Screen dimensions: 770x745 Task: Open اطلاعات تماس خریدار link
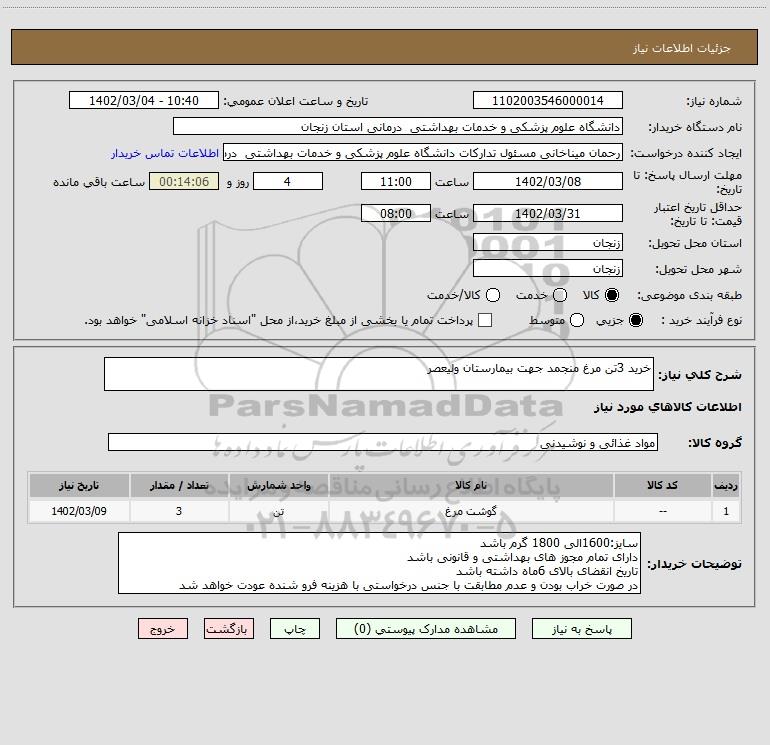coord(165,153)
